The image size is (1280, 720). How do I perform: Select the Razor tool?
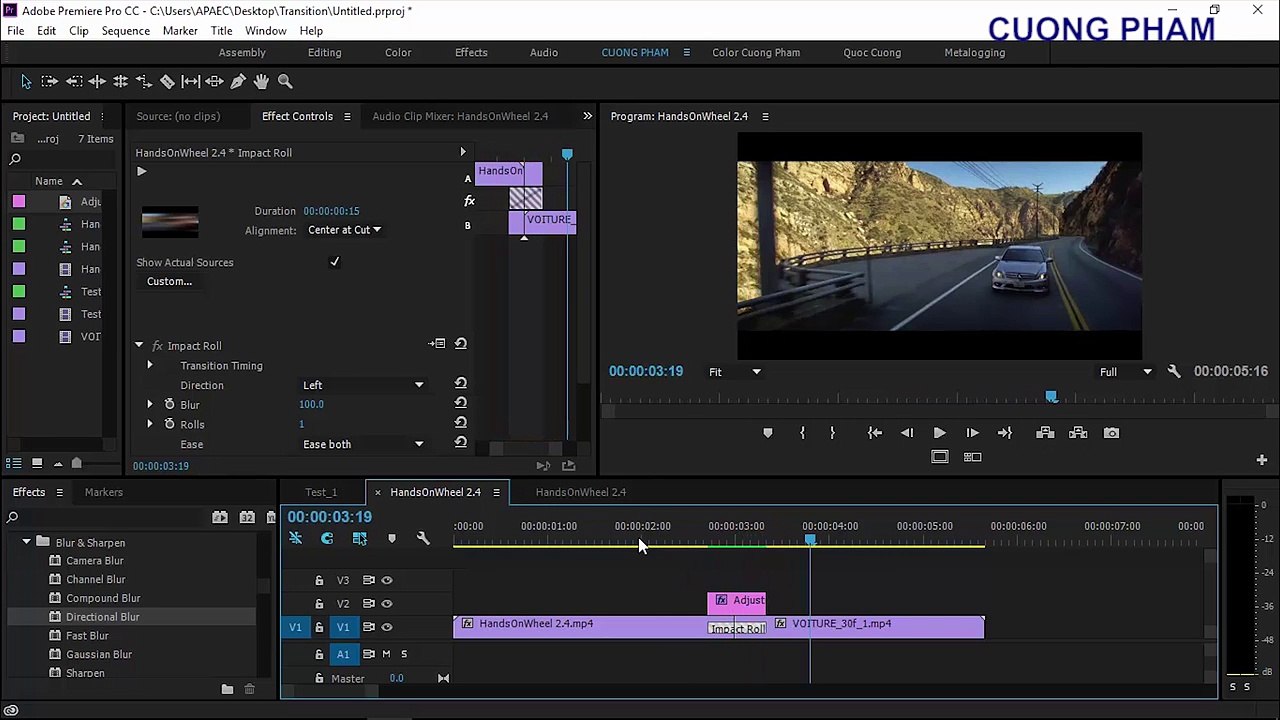click(167, 81)
